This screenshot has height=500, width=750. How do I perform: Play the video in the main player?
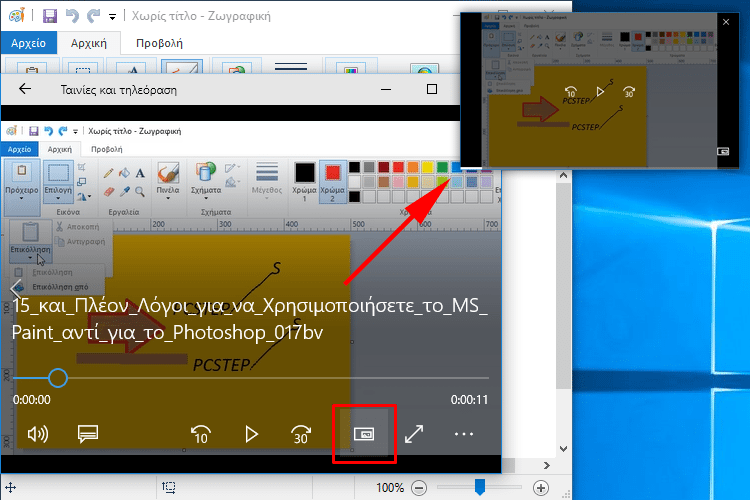click(x=251, y=434)
